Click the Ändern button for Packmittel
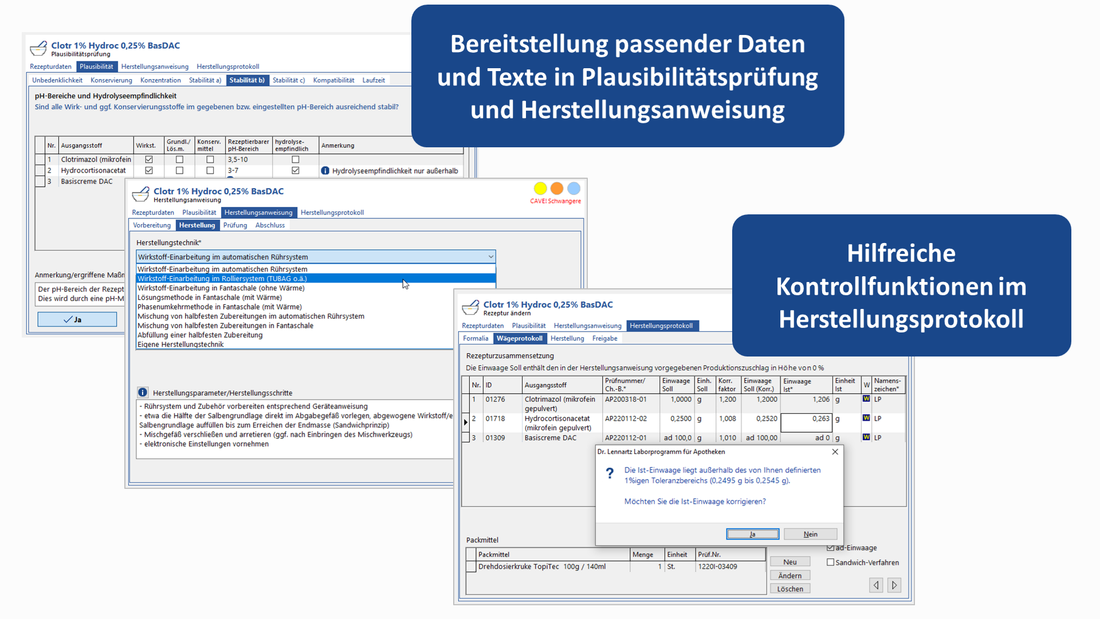 tap(790, 575)
